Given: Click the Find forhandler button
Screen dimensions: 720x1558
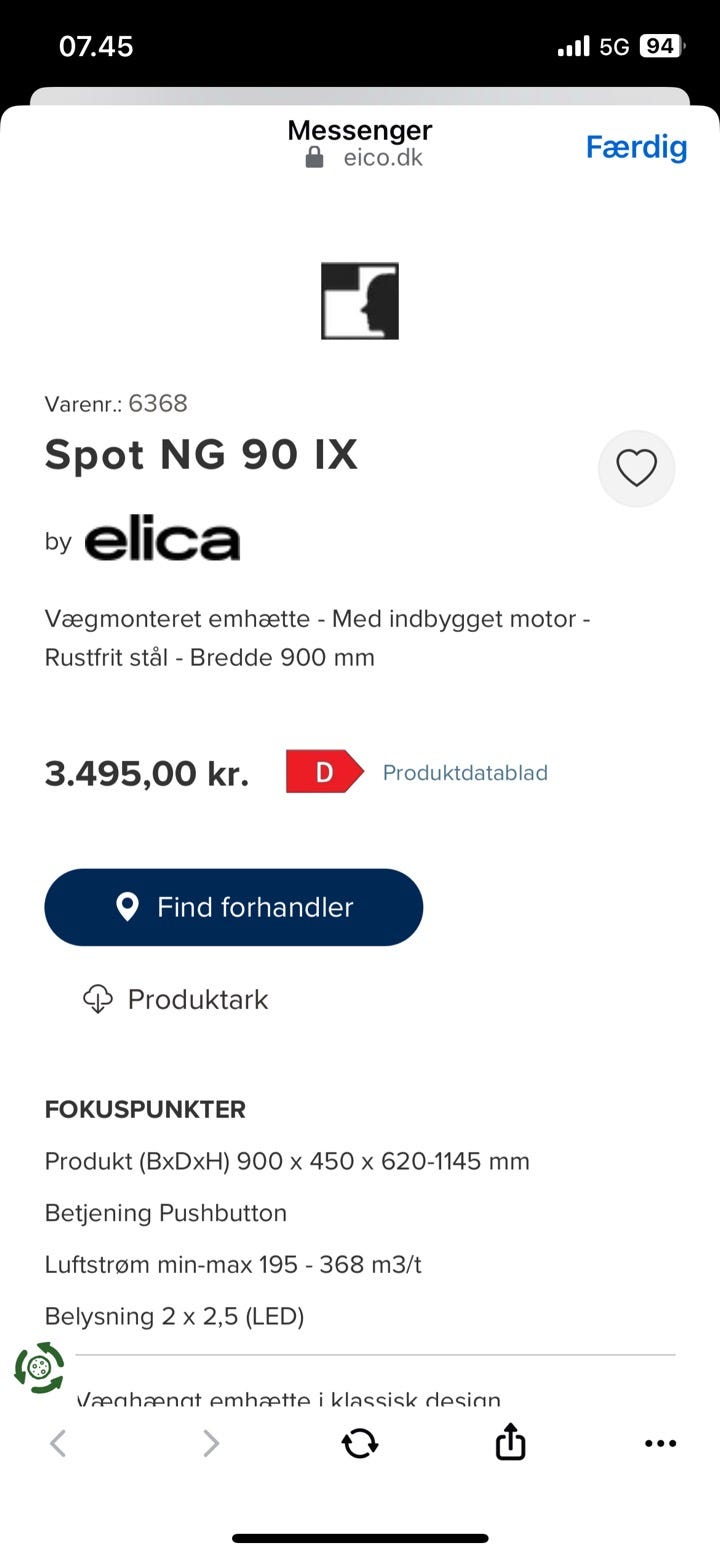Looking at the screenshot, I should pos(234,907).
